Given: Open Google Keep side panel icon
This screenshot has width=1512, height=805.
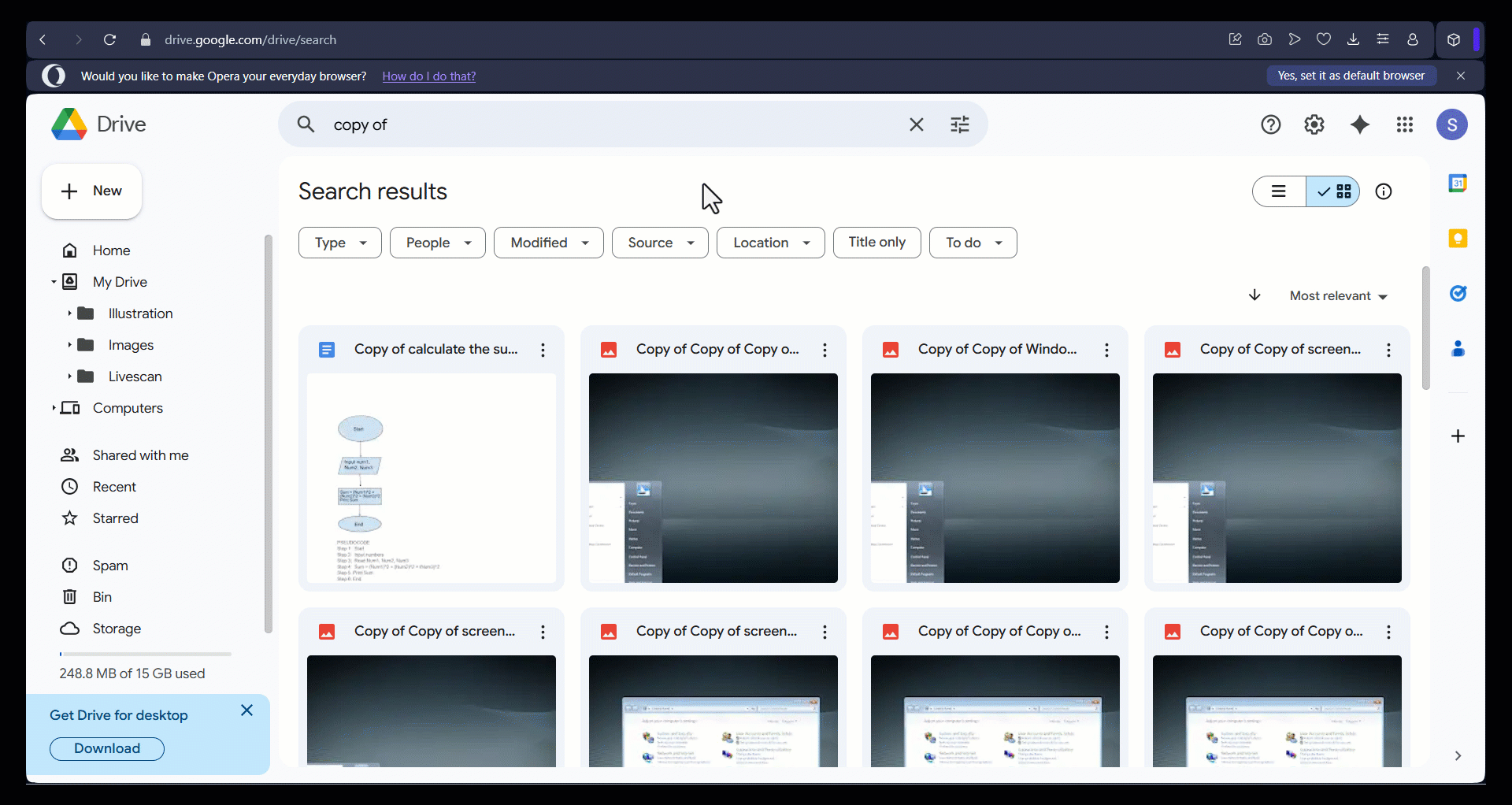Looking at the screenshot, I should pos(1458,239).
